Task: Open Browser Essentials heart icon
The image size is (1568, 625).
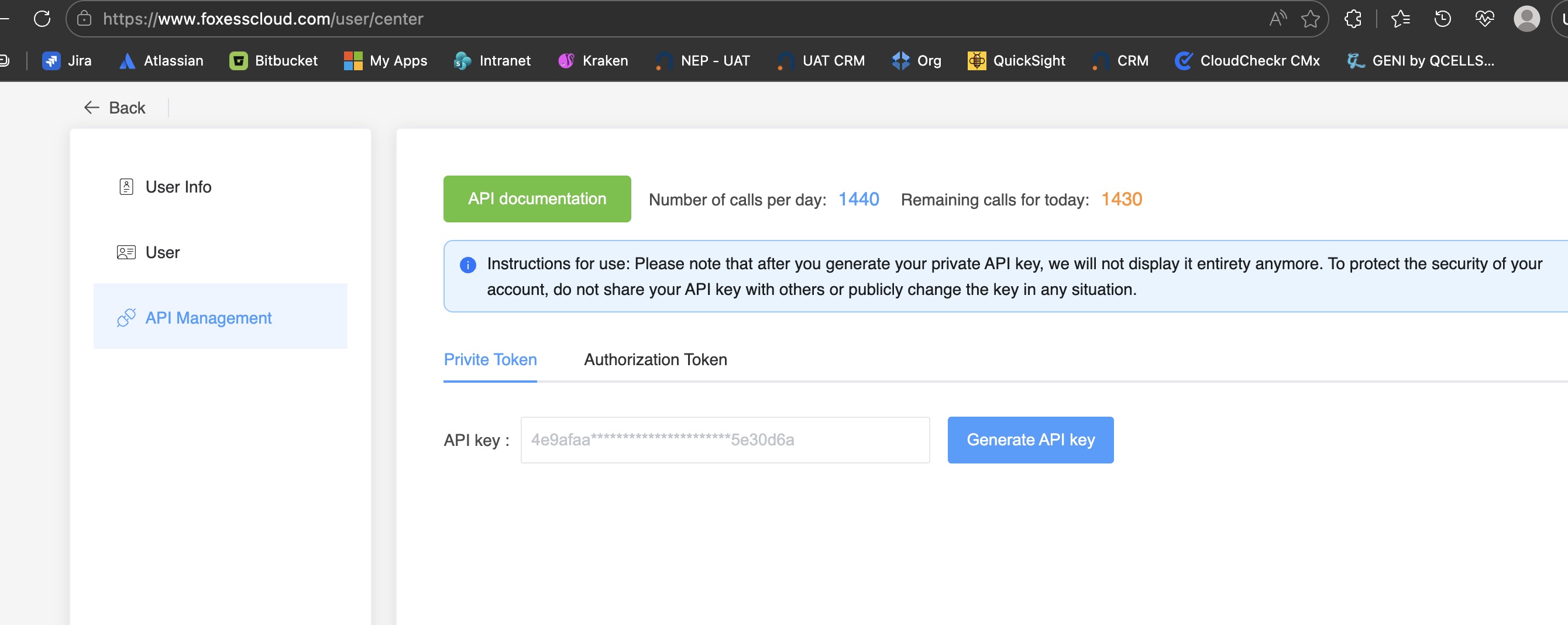Action: [1486, 19]
